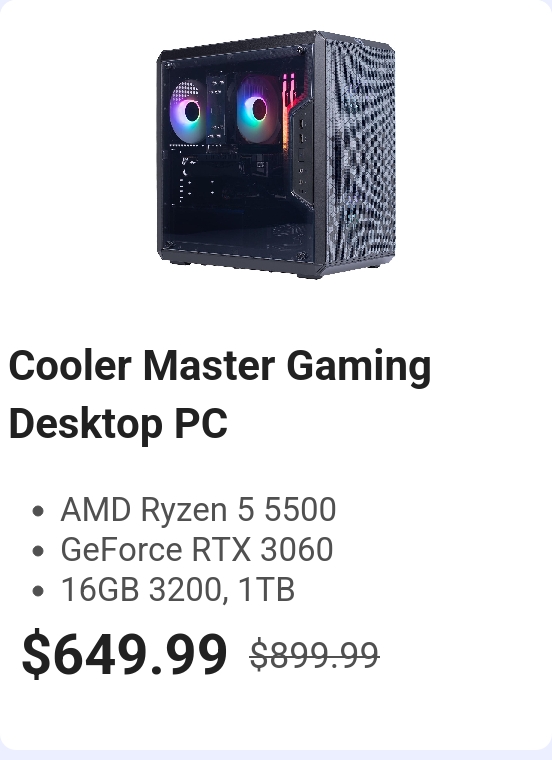Click the word "Gaming" in title
This screenshot has width=552, height=760.
point(359,367)
